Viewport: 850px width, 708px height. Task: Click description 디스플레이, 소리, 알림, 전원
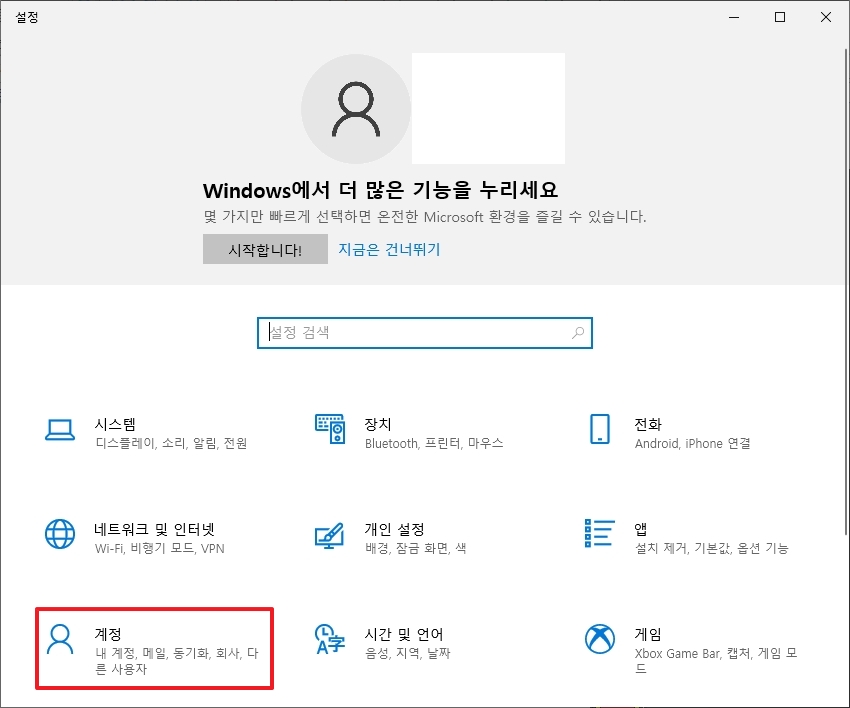171,443
